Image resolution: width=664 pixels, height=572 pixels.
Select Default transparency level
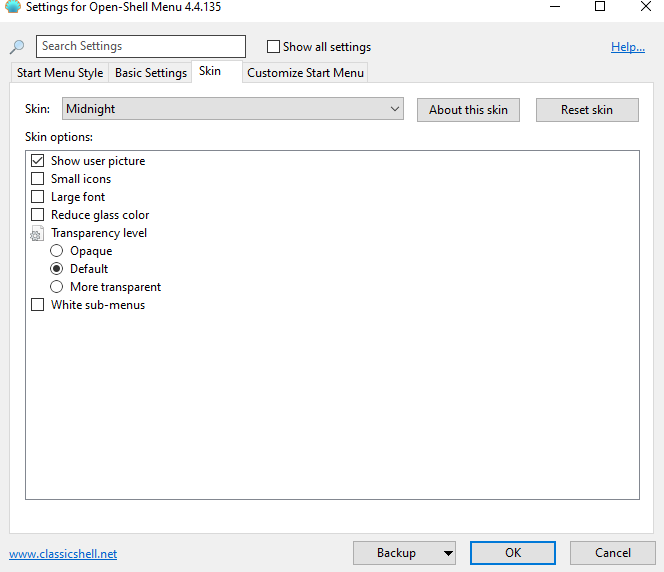(56, 269)
